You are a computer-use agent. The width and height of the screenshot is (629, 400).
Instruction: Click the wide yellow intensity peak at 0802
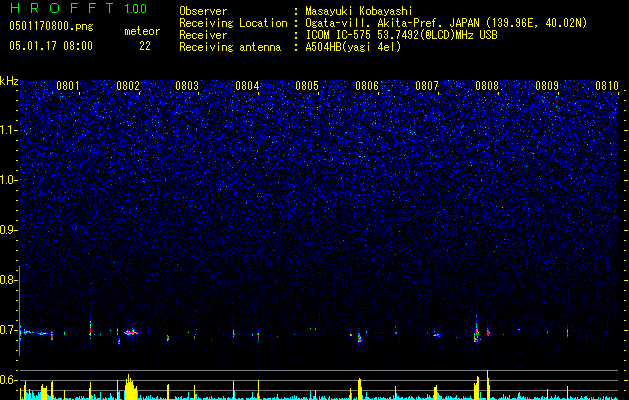[x=130, y=388]
